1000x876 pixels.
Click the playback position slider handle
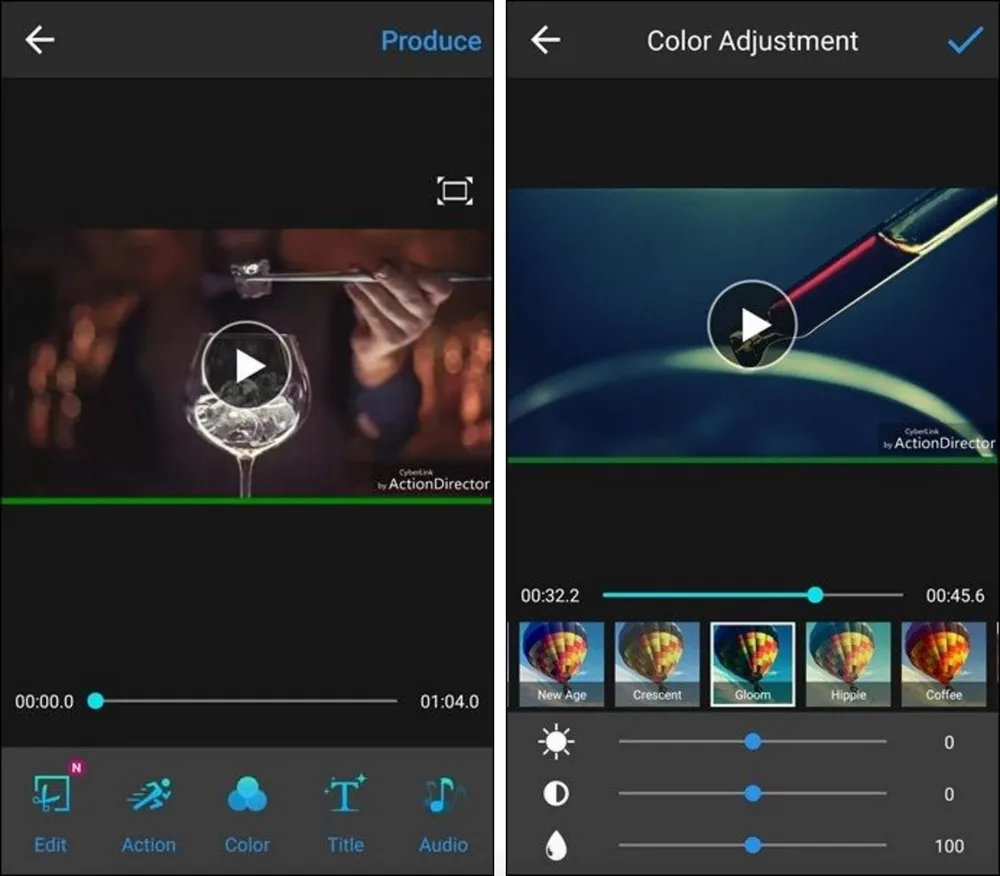[814, 594]
